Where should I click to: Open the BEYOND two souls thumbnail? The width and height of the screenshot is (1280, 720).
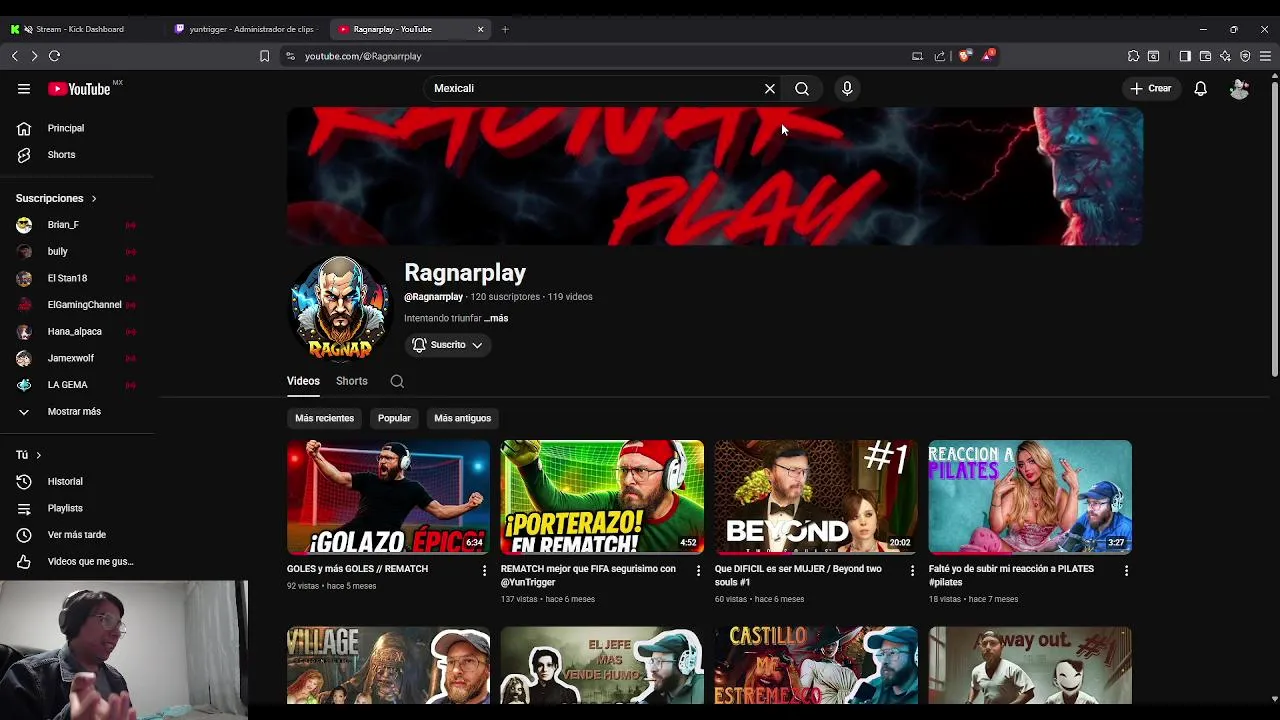coord(816,497)
